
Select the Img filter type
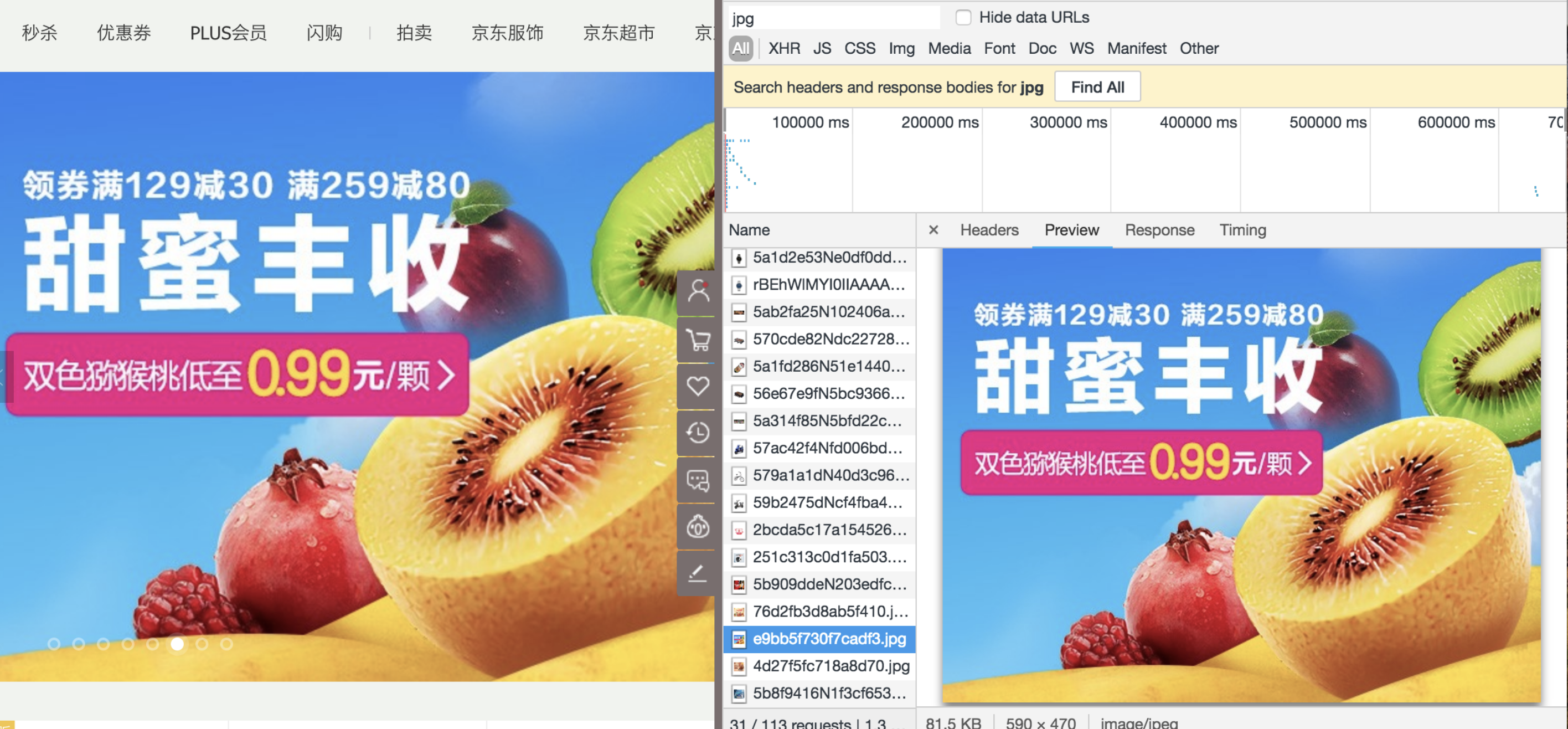click(x=901, y=49)
